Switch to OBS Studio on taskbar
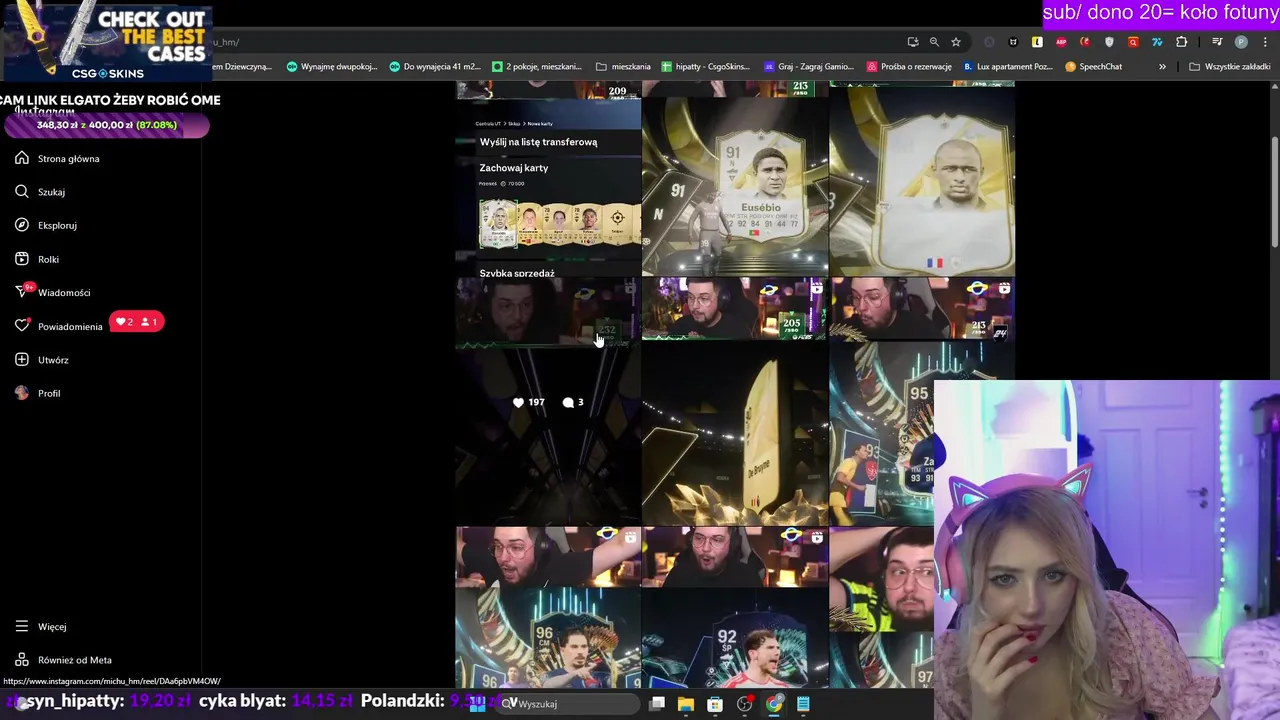Image resolution: width=1280 pixels, height=720 pixels. (744, 704)
